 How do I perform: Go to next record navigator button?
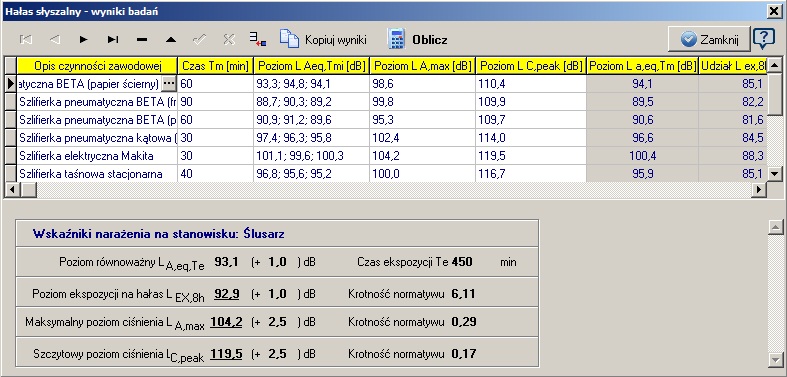click(x=84, y=40)
